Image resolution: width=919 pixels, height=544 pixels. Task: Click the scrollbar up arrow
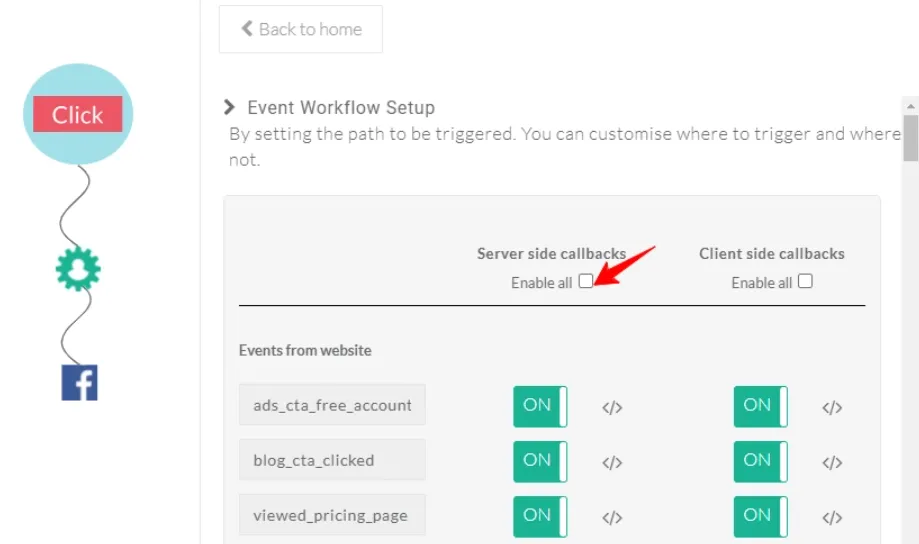[910, 106]
